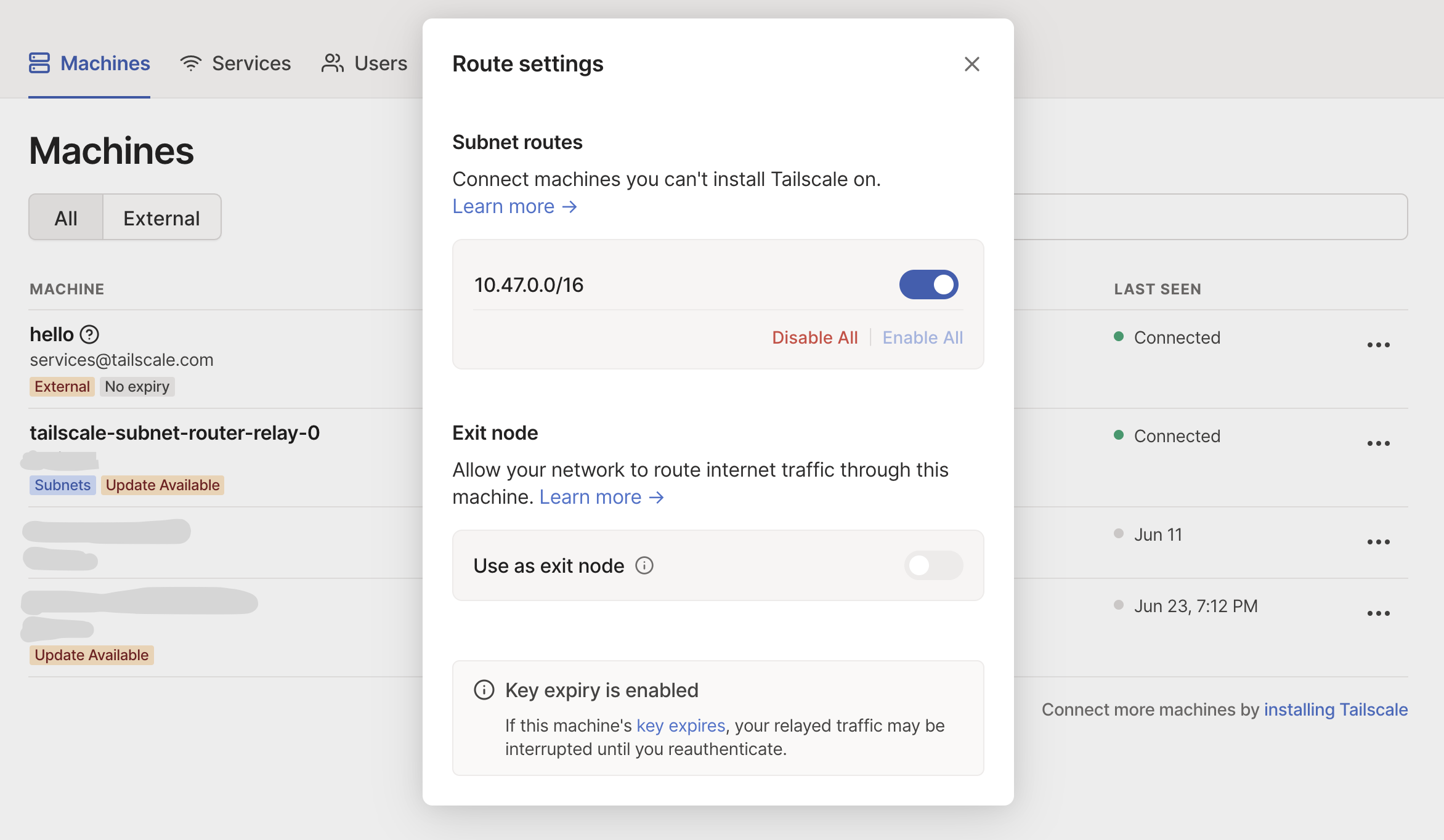Click the Subnets badge
Viewport: 1444px width, 840px height.
tap(63, 485)
